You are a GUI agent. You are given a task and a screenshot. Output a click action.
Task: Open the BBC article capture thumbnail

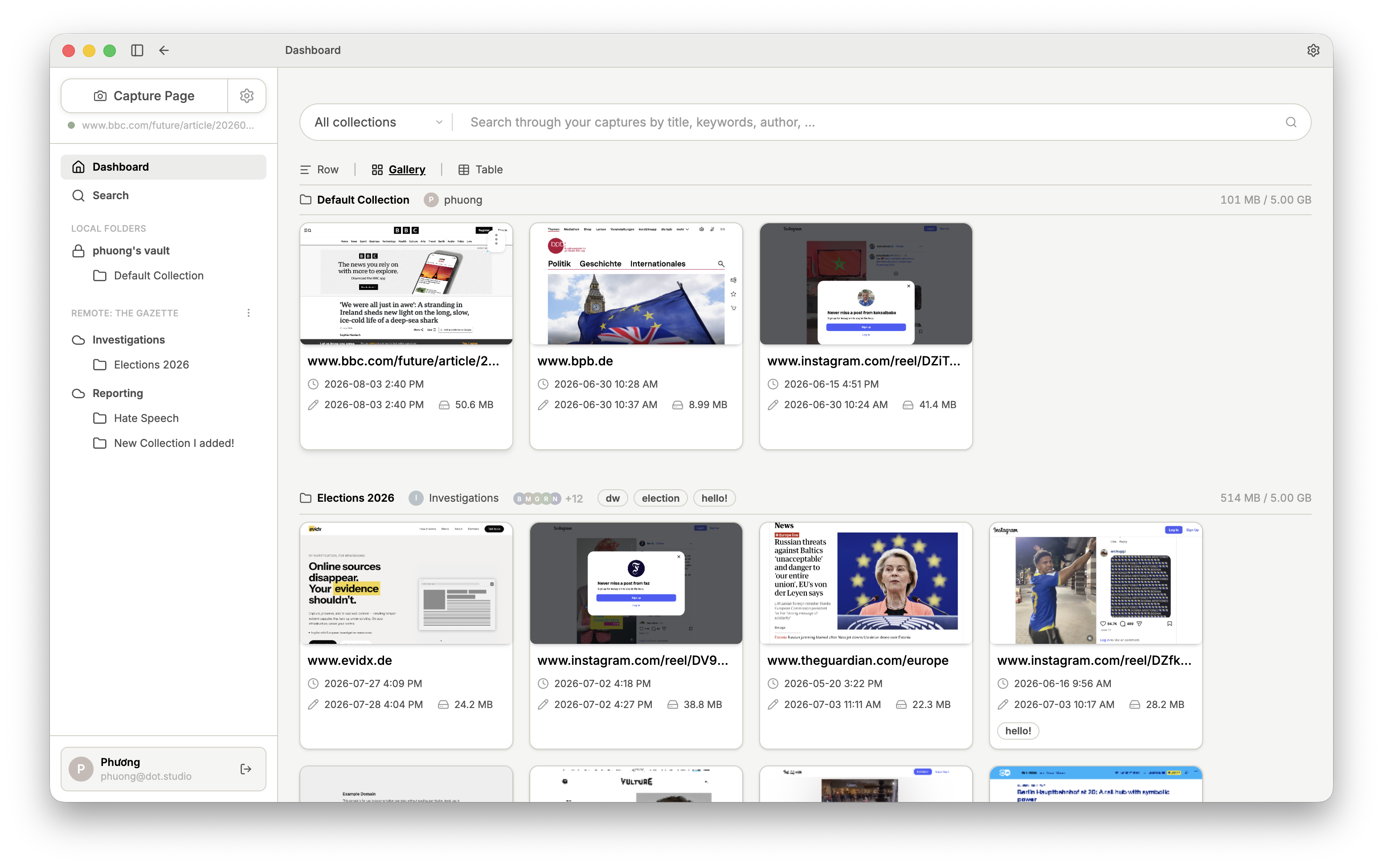click(406, 283)
